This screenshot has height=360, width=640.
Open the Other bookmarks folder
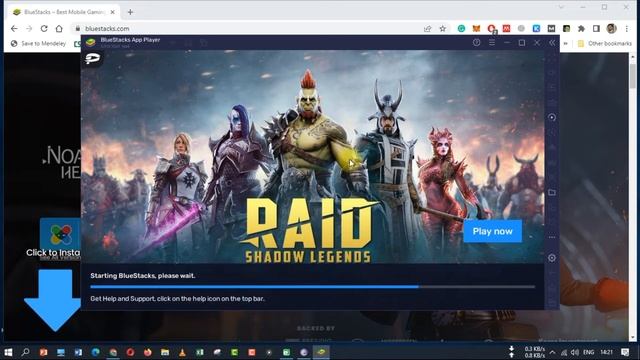click(x=604, y=43)
